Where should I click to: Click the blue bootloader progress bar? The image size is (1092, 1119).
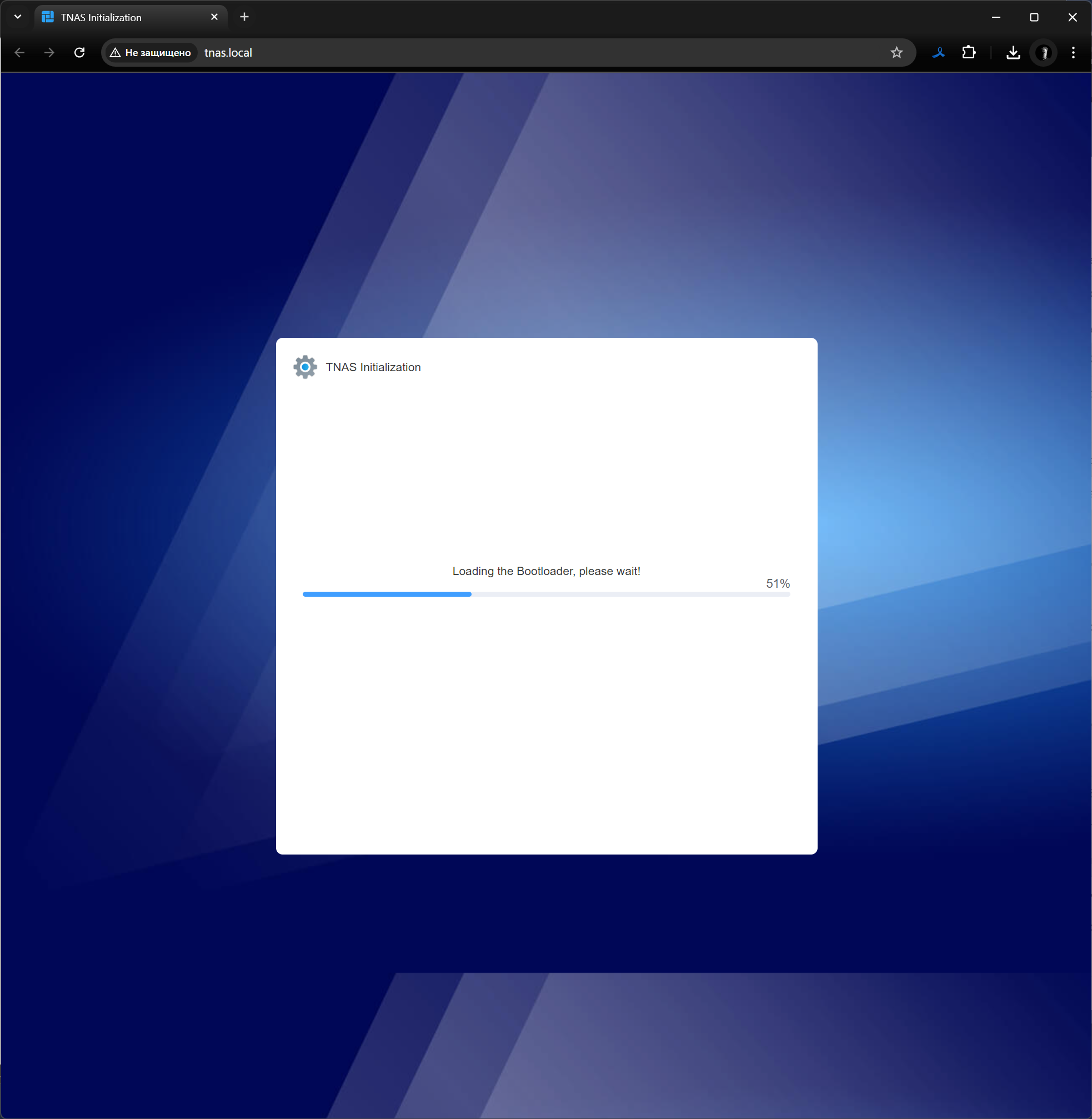[x=387, y=594]
